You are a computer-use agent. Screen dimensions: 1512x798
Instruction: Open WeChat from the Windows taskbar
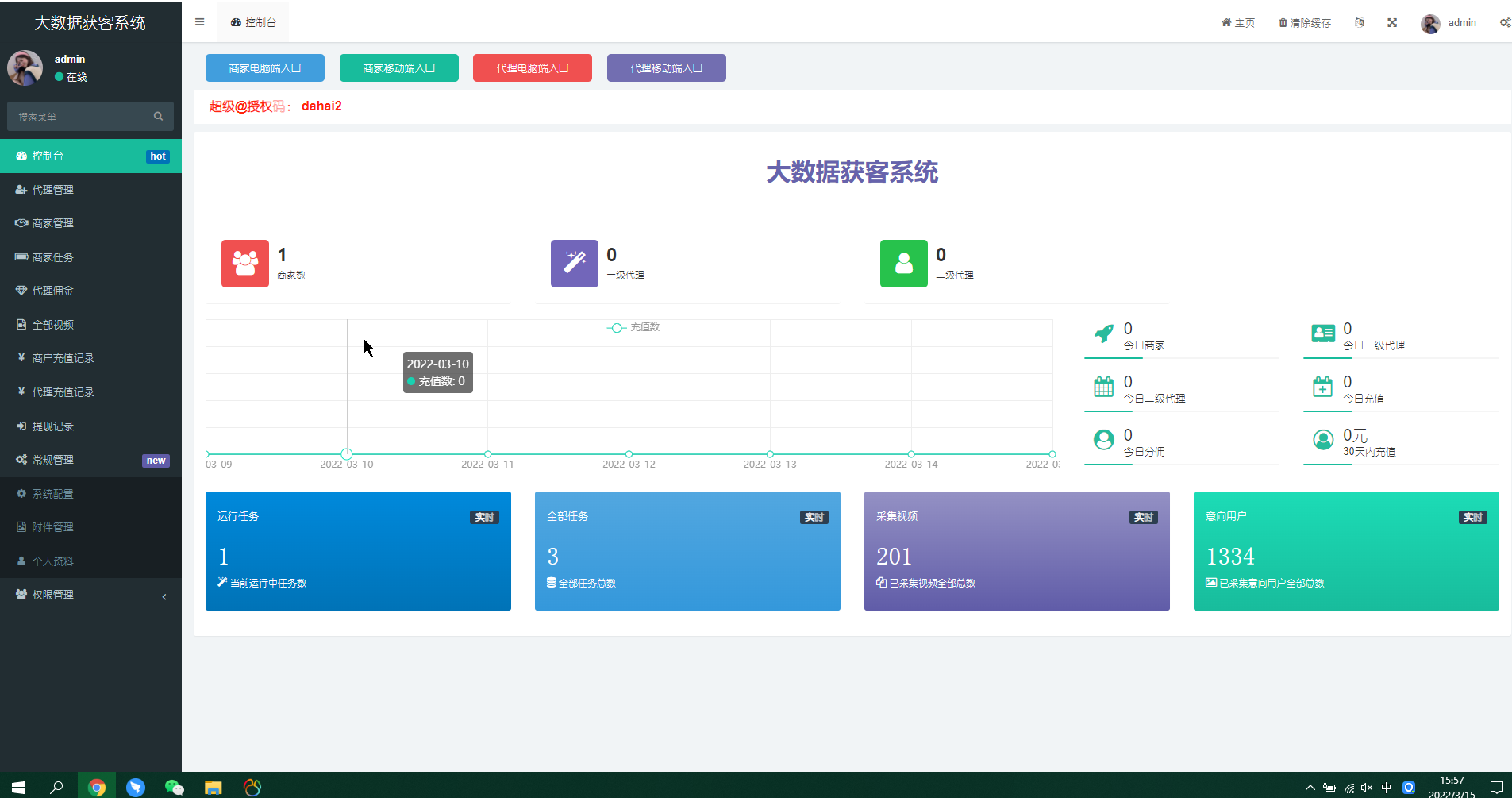click(x=174, y=787)
